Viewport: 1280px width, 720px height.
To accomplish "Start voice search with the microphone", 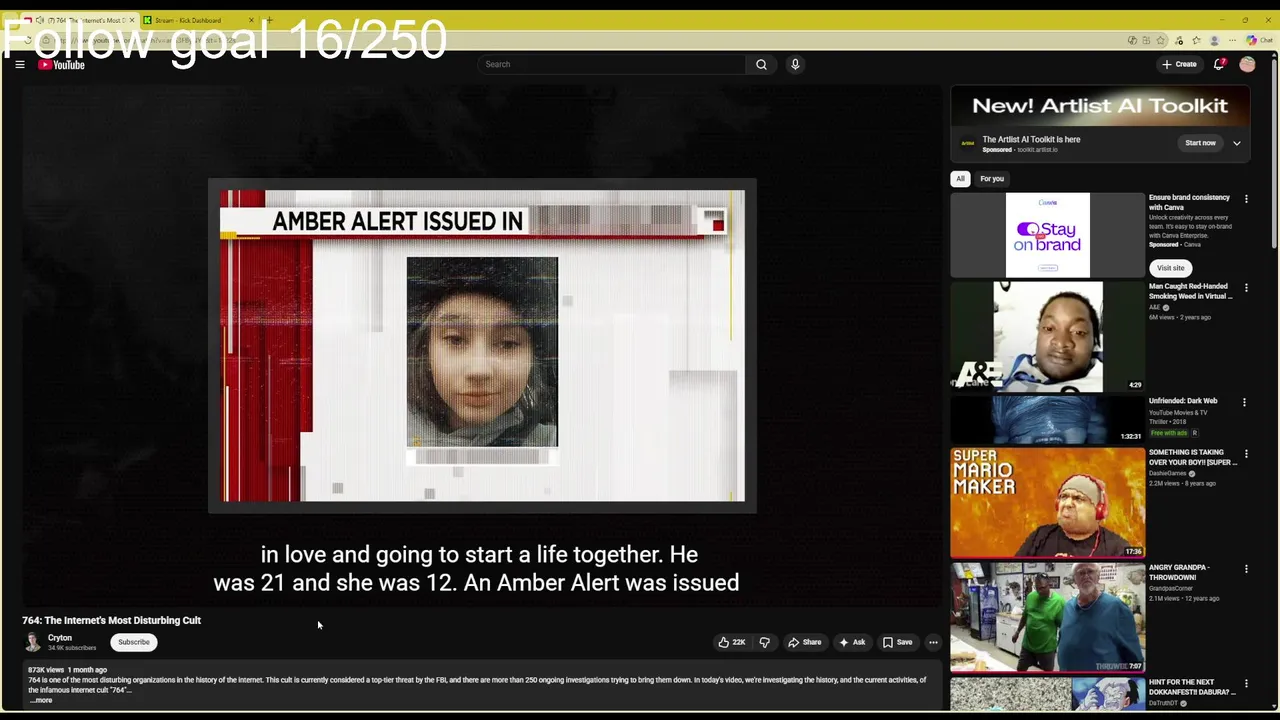I will click(795, 64).
